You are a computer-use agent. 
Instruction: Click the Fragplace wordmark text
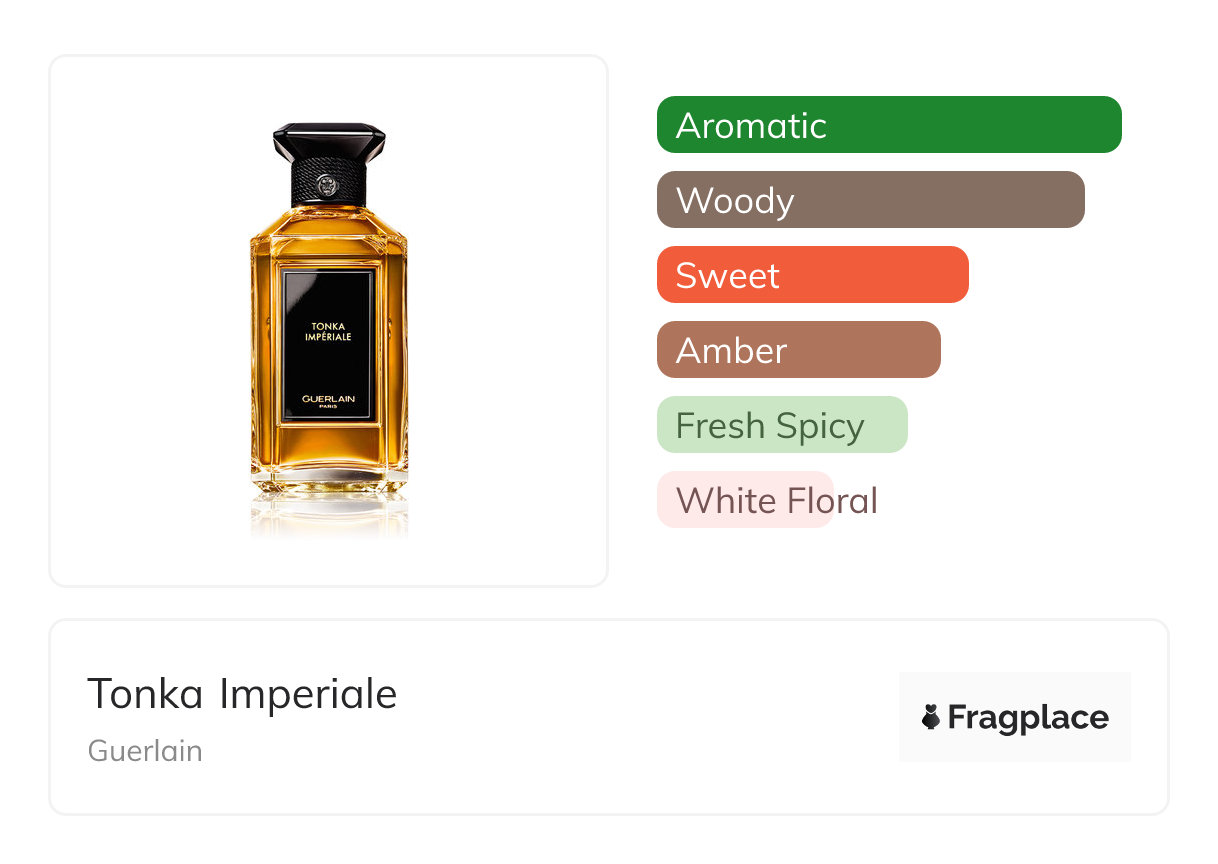1028,717
